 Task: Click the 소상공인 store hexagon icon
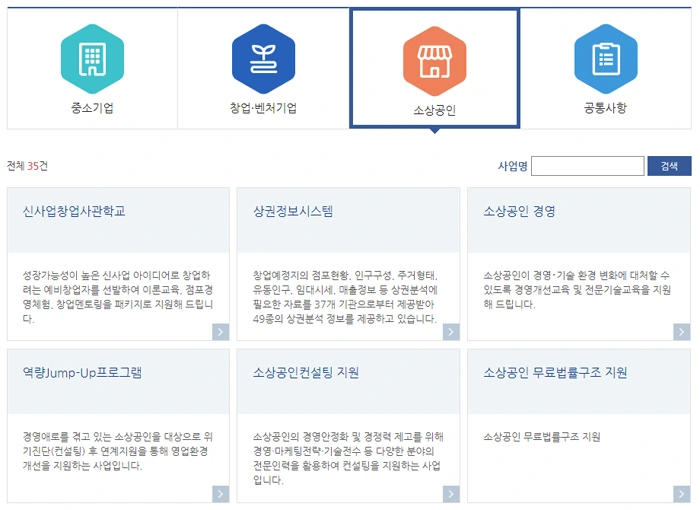[x=435, y=61]
